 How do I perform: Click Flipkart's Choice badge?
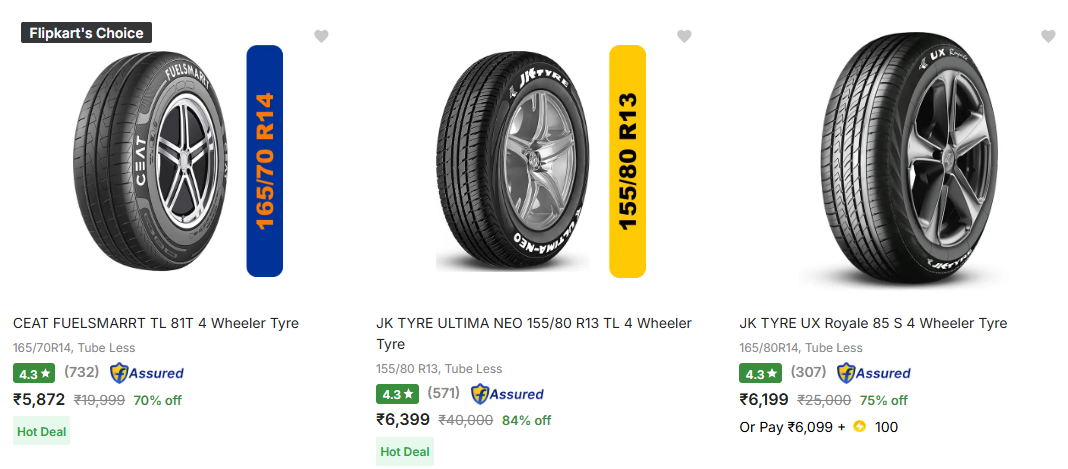87,33
